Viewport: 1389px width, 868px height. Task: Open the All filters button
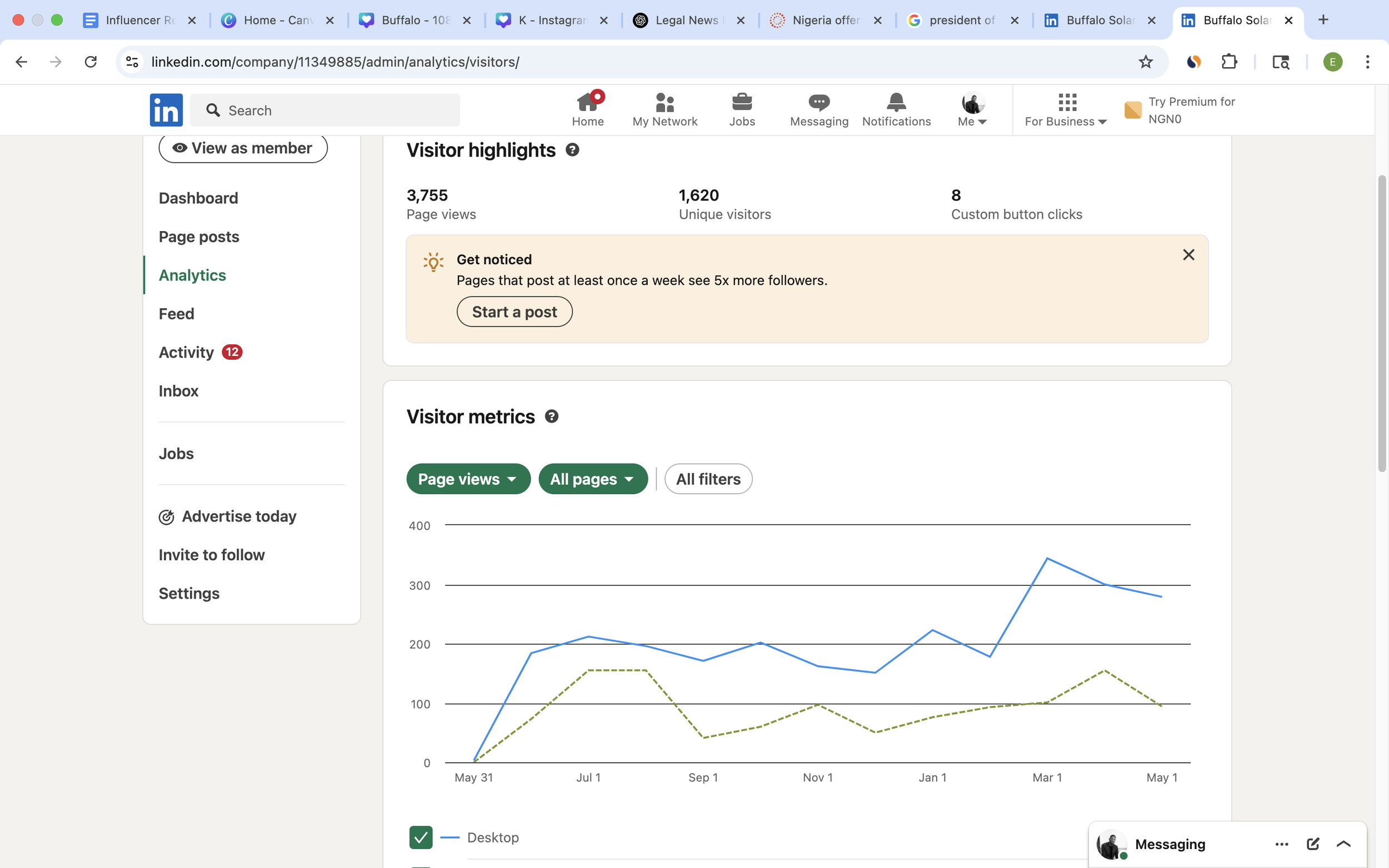pyautogui.click(x=708, y=479)
